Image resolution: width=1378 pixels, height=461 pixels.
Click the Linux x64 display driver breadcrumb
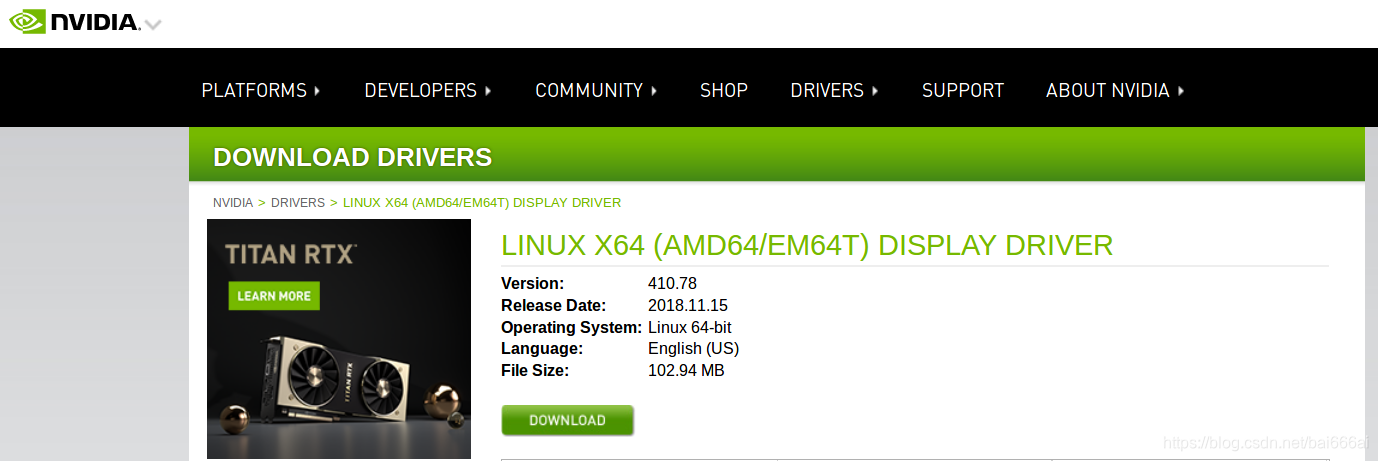coord(482,203)
